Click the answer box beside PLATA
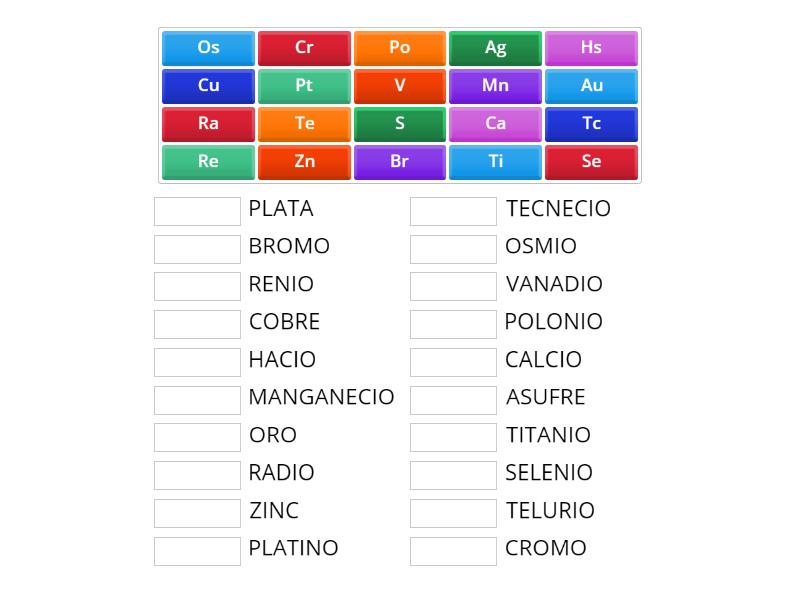 pos(197,210)
